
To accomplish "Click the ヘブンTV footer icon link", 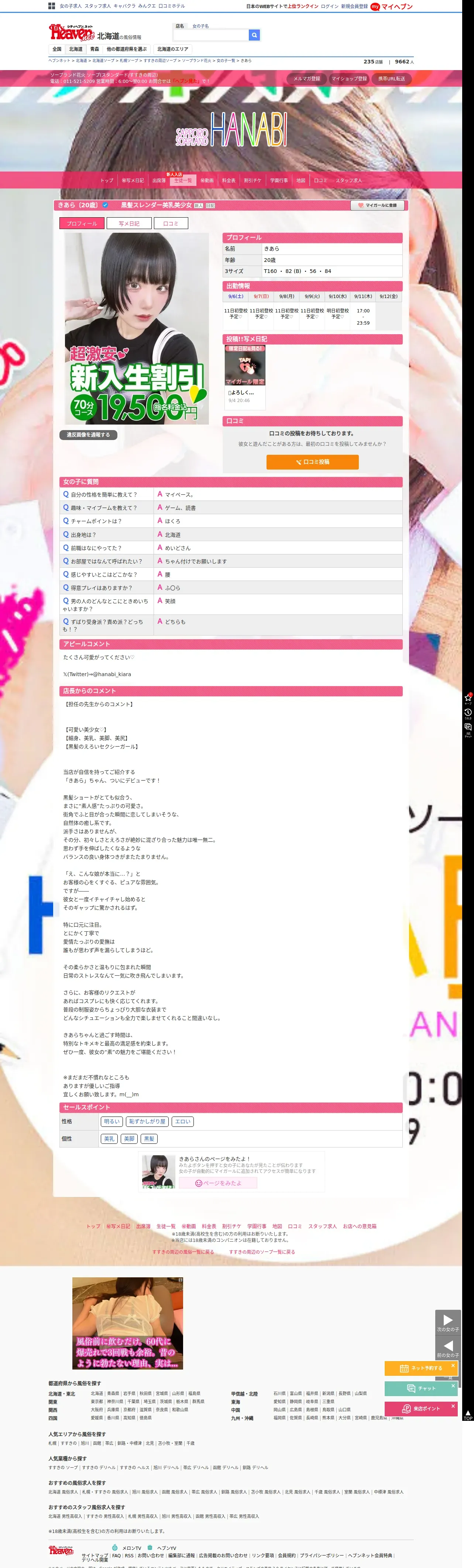I will click(162, 1547).
